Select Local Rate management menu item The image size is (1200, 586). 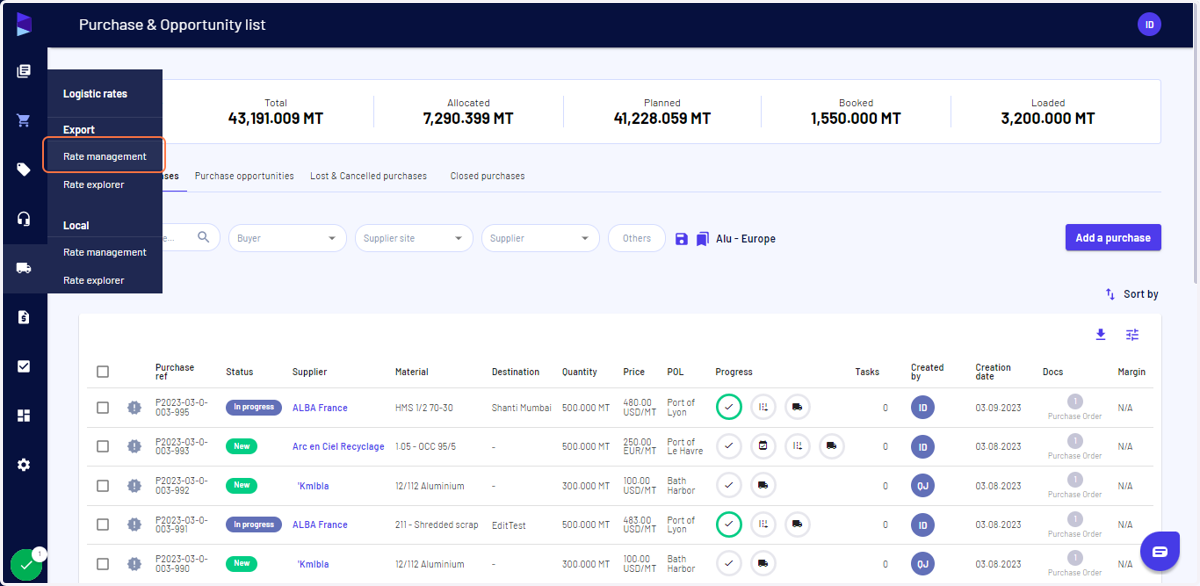105,252
